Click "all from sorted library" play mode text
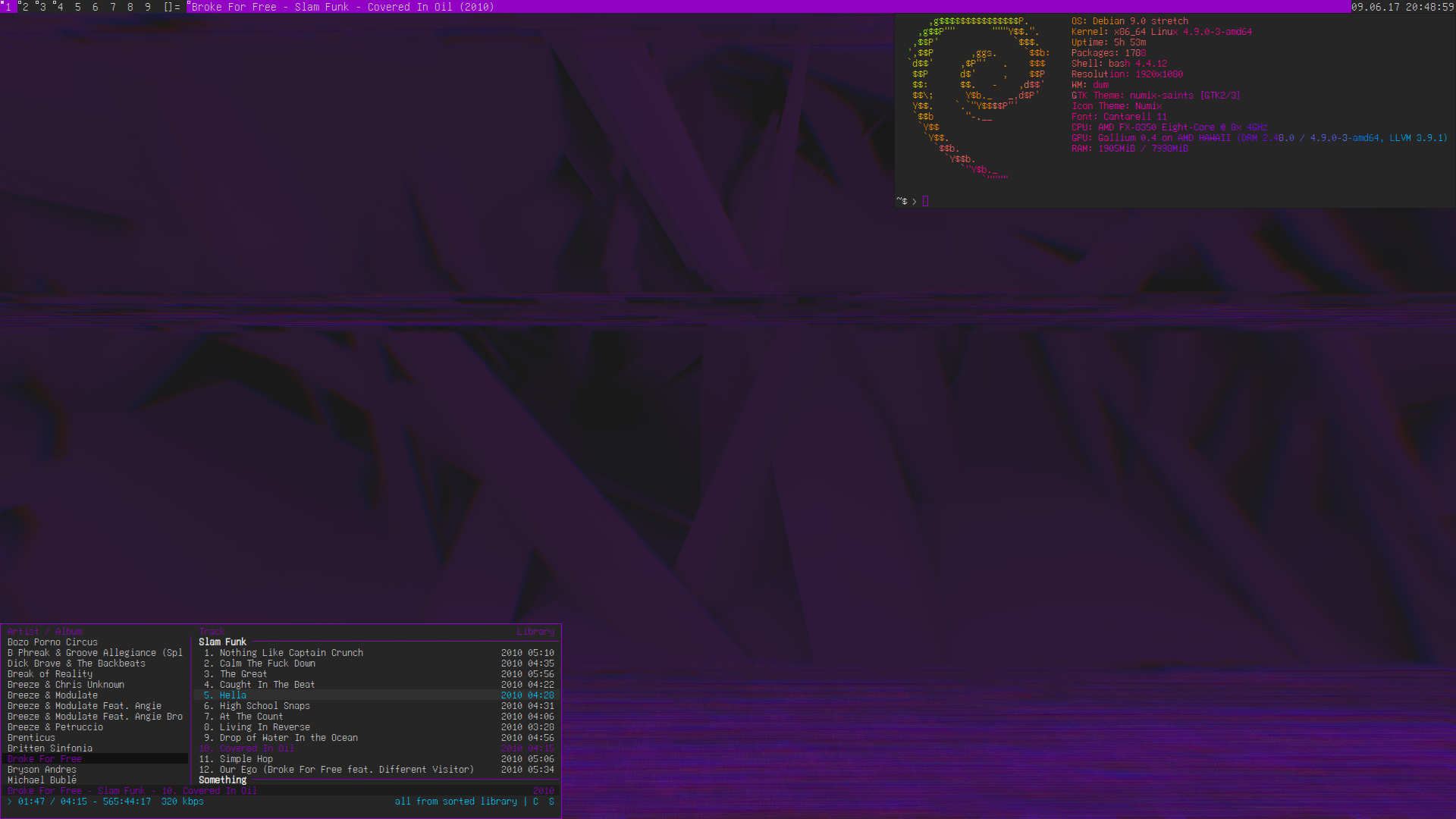 (456, 802)
